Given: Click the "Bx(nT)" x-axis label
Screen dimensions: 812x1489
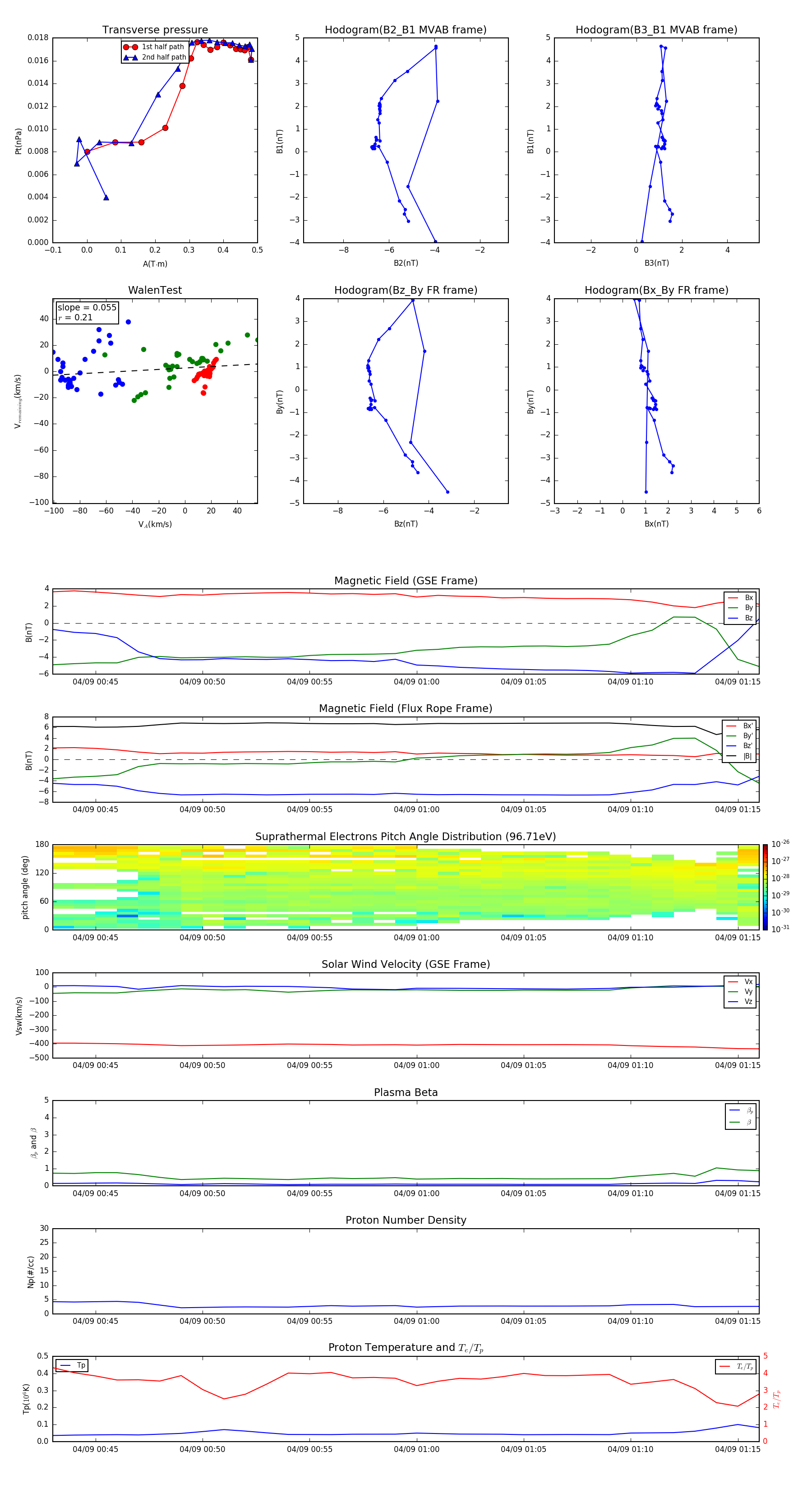Looking at the screenshot, I should [656, 524].
